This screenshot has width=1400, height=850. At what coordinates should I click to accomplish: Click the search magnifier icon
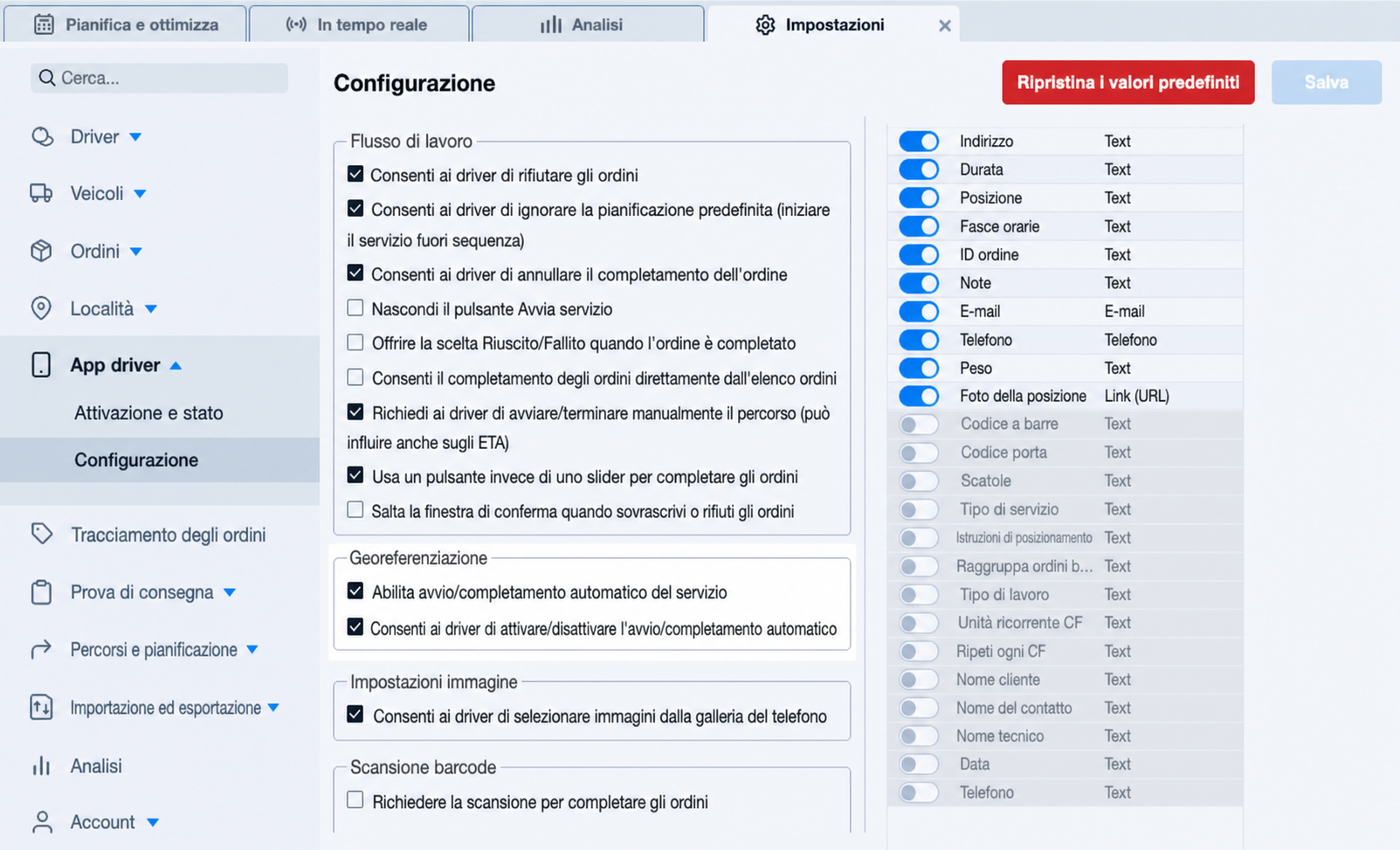click(47, 78)
